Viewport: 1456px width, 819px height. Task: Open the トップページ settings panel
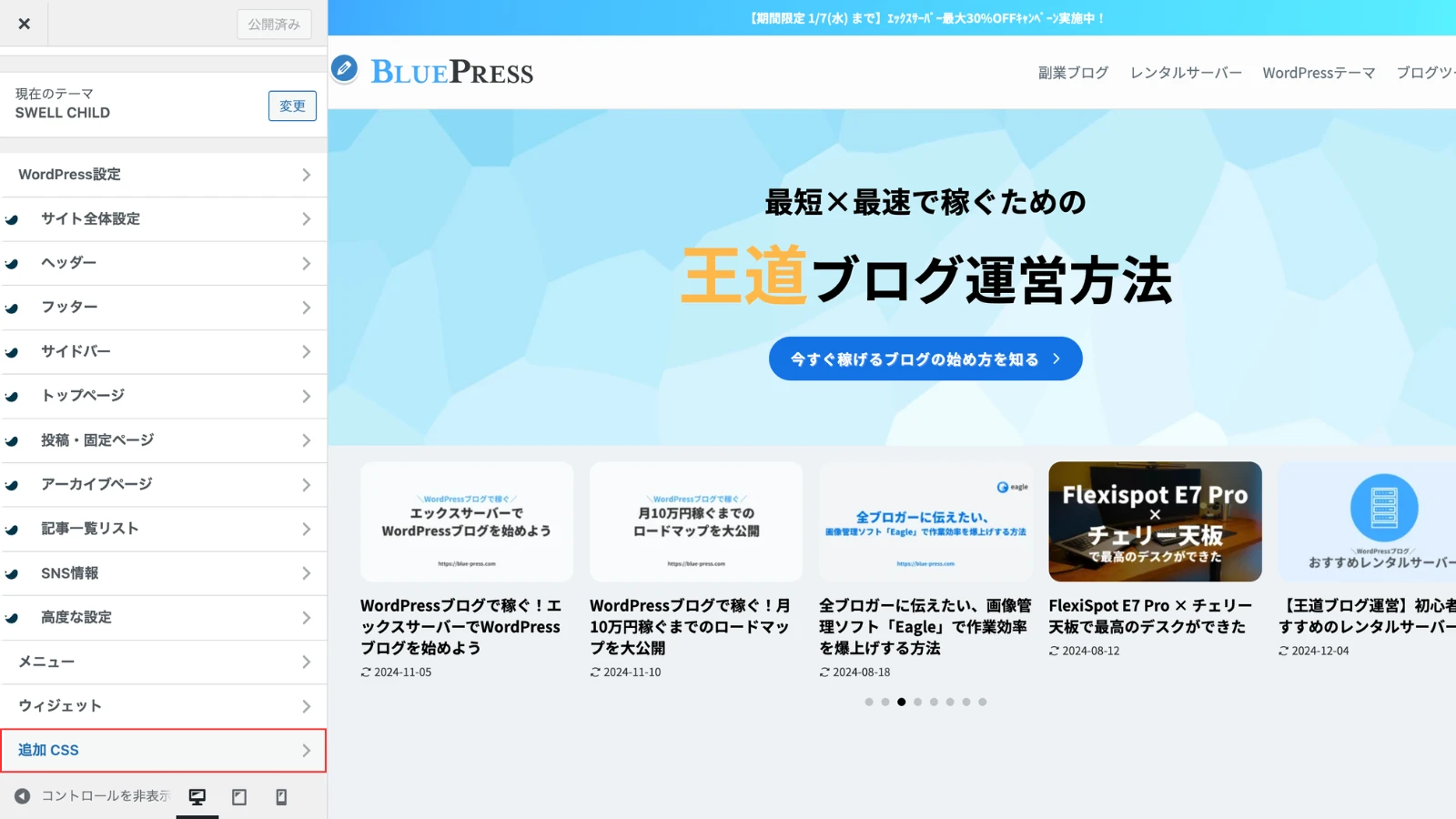pyautogui.click(x=164, y=396)
